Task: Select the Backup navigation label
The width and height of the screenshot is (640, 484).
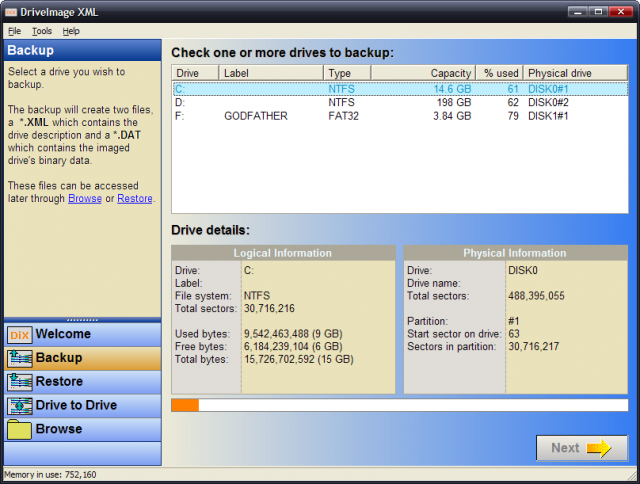Action: [x=59, y=357]
